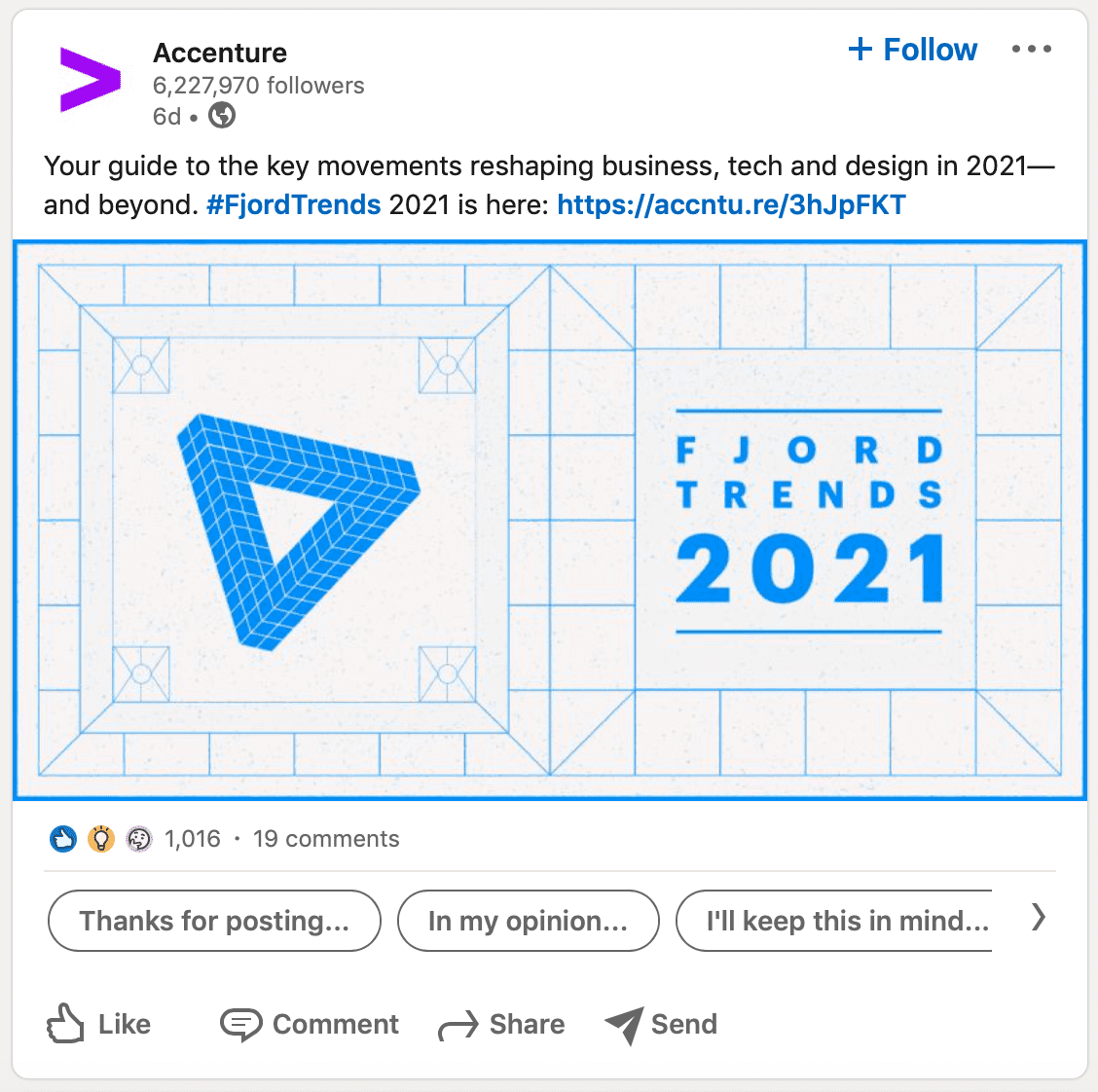Share the post using arrow icon
This screenshot has width=1098, height=1092.
point(458,1025)
